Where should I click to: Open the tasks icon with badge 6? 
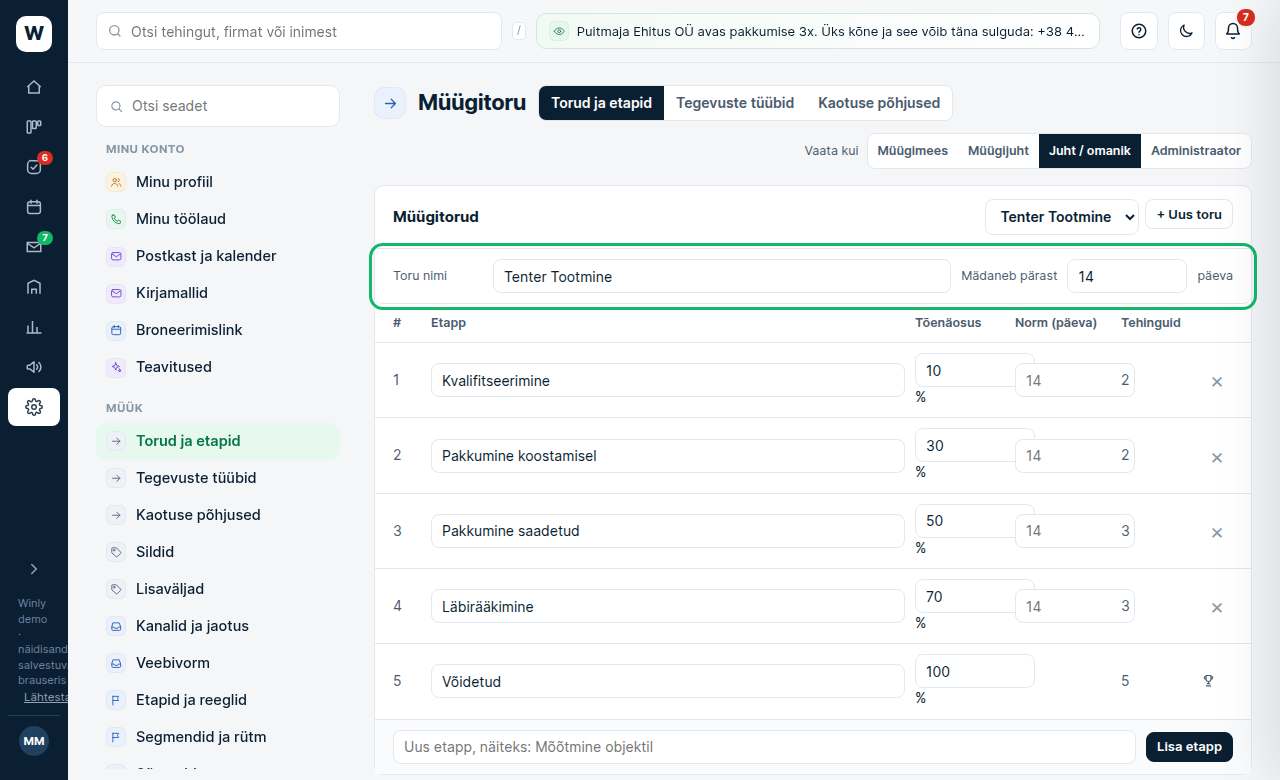point(34,167)
